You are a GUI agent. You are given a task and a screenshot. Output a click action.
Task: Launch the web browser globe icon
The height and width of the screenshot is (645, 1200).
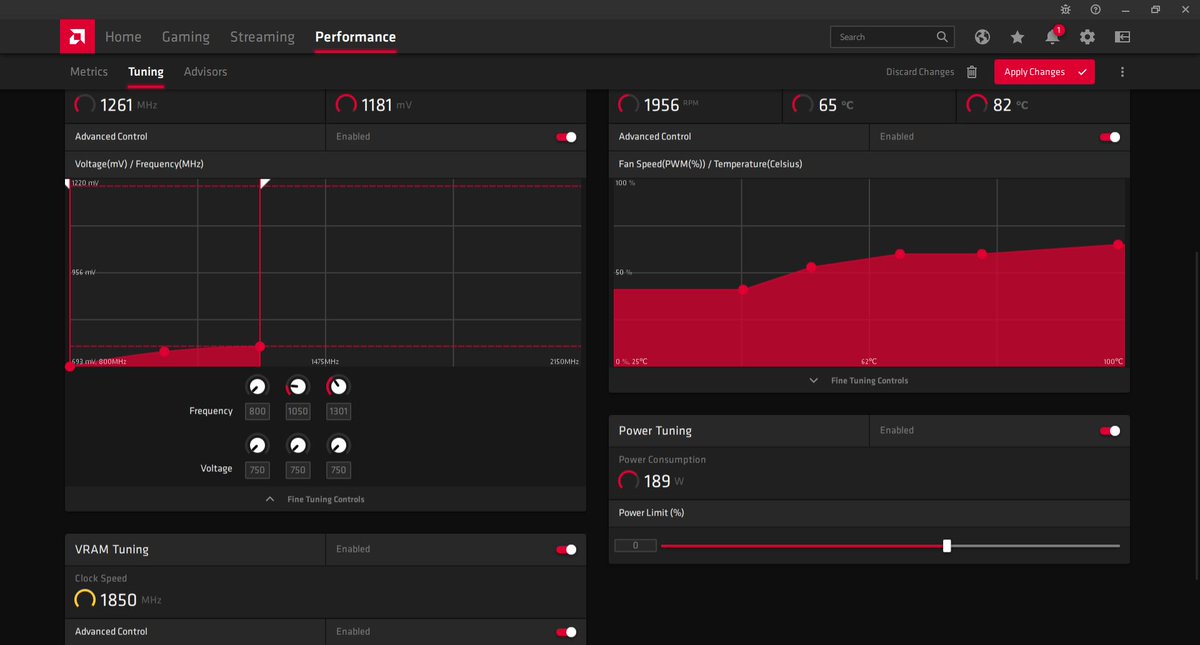click(x=982, y=37)
